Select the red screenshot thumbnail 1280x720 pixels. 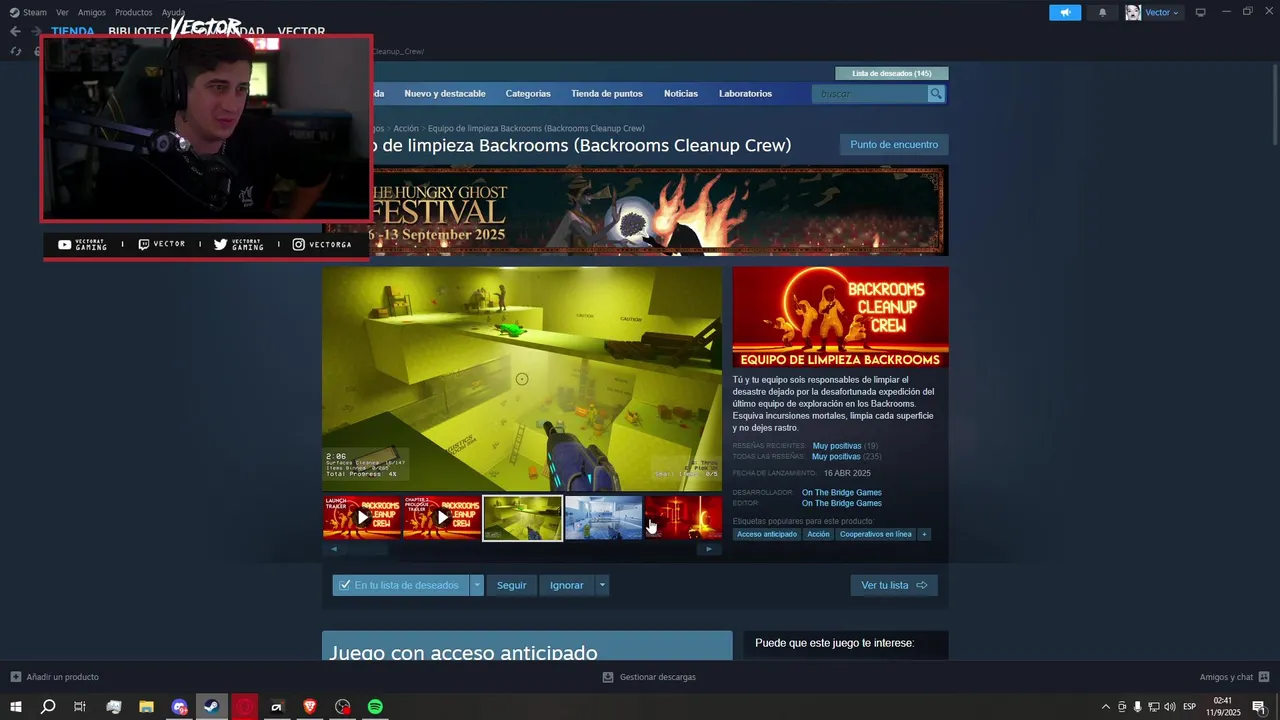coord(683,517)
